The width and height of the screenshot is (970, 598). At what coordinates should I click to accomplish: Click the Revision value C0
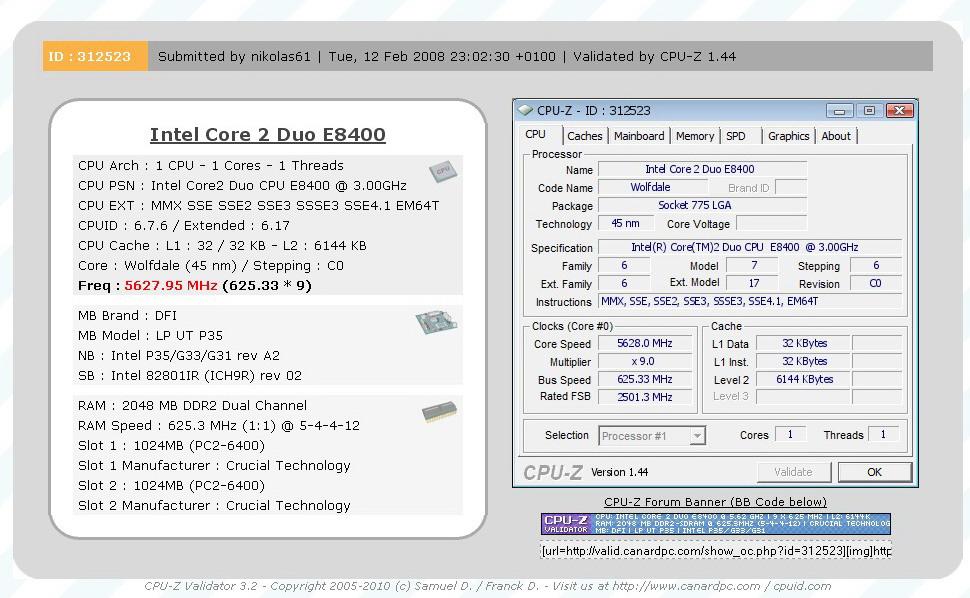pyautogui.click(x=875, y=283)
